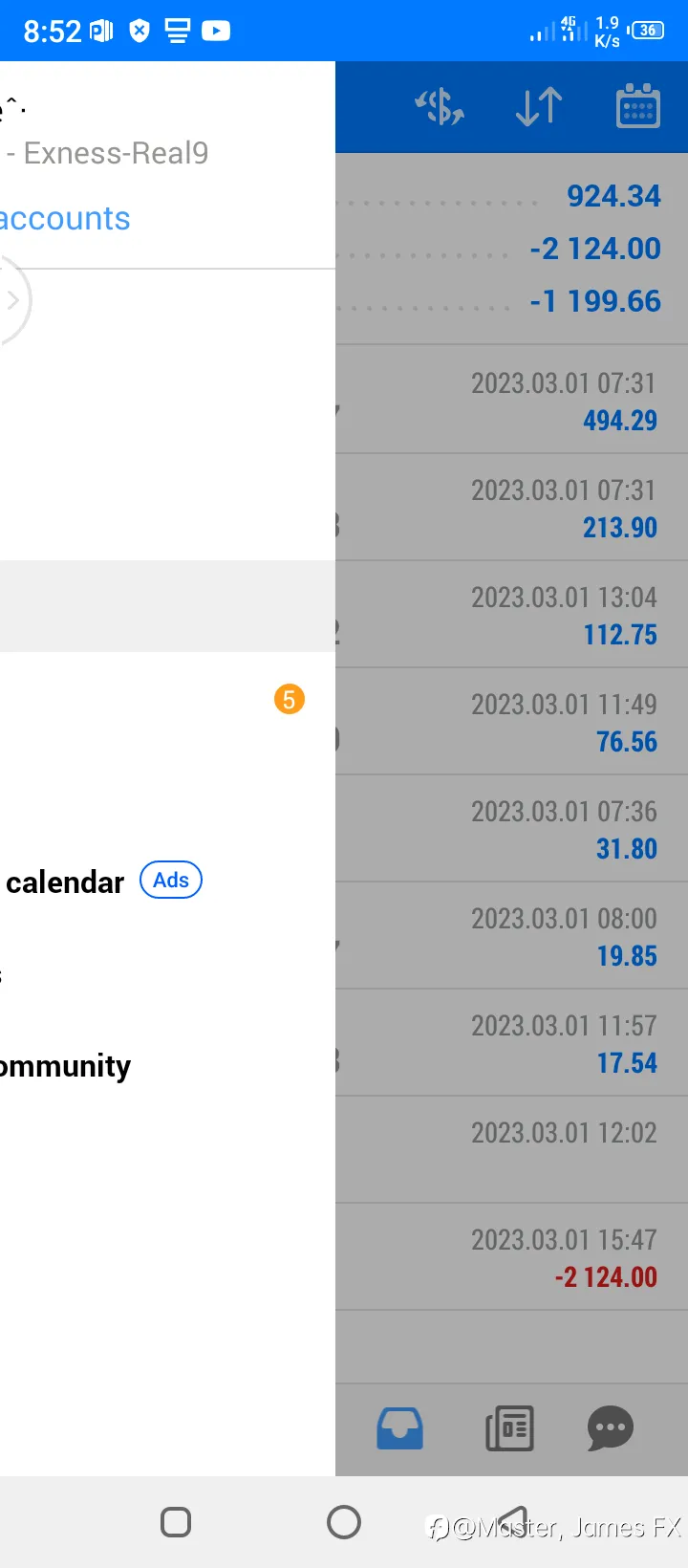Viewport: 688px width, 1568px height.
Task: Open the calendar date range icon
Action: (x=637, y=105)
